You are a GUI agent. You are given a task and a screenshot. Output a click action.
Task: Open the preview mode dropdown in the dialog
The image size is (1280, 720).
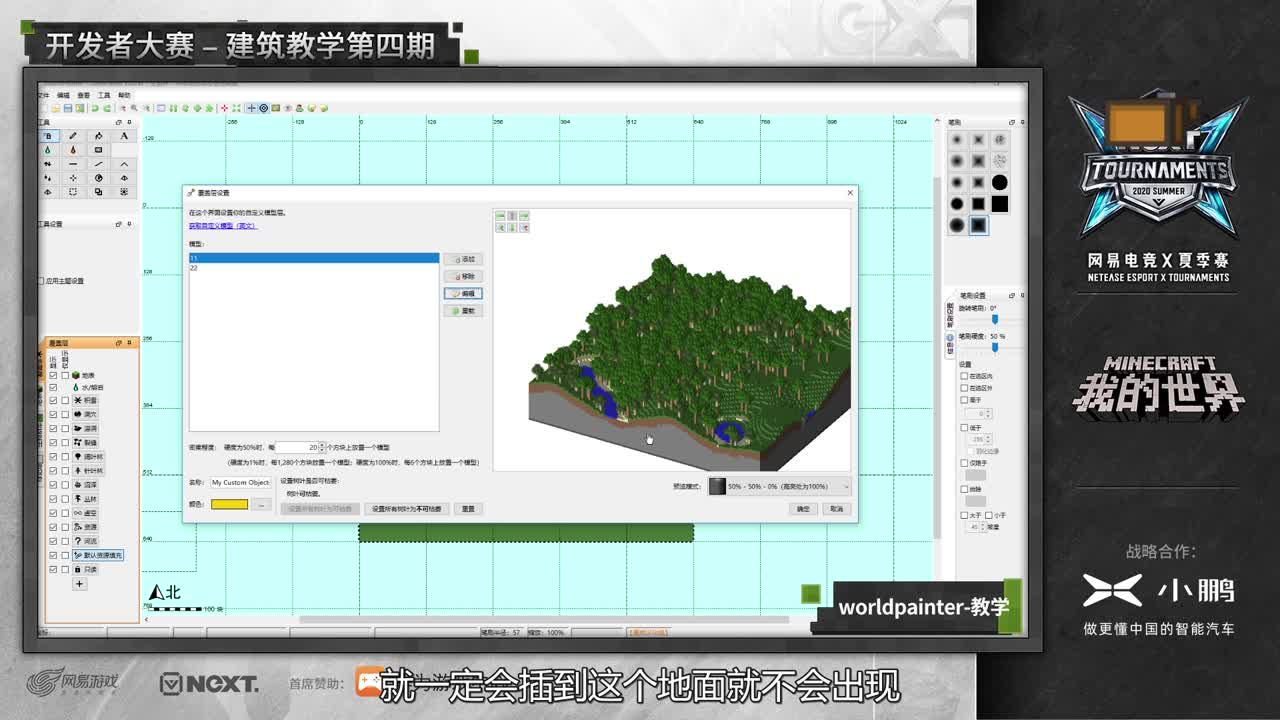pyautogui.click(x=779, y=486)
